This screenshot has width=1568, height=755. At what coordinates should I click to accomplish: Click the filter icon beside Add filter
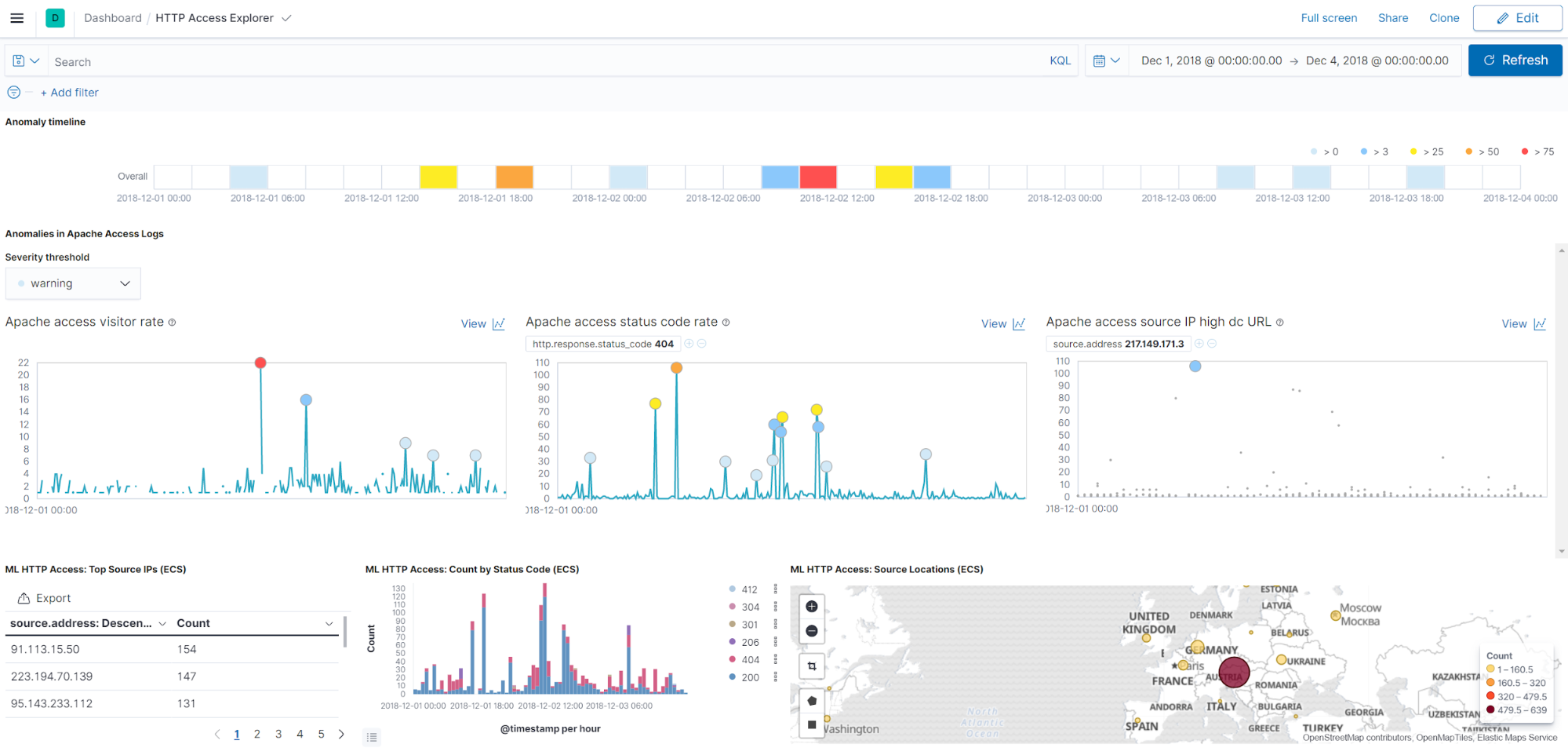pyautogui.click(x=13, y=92)
